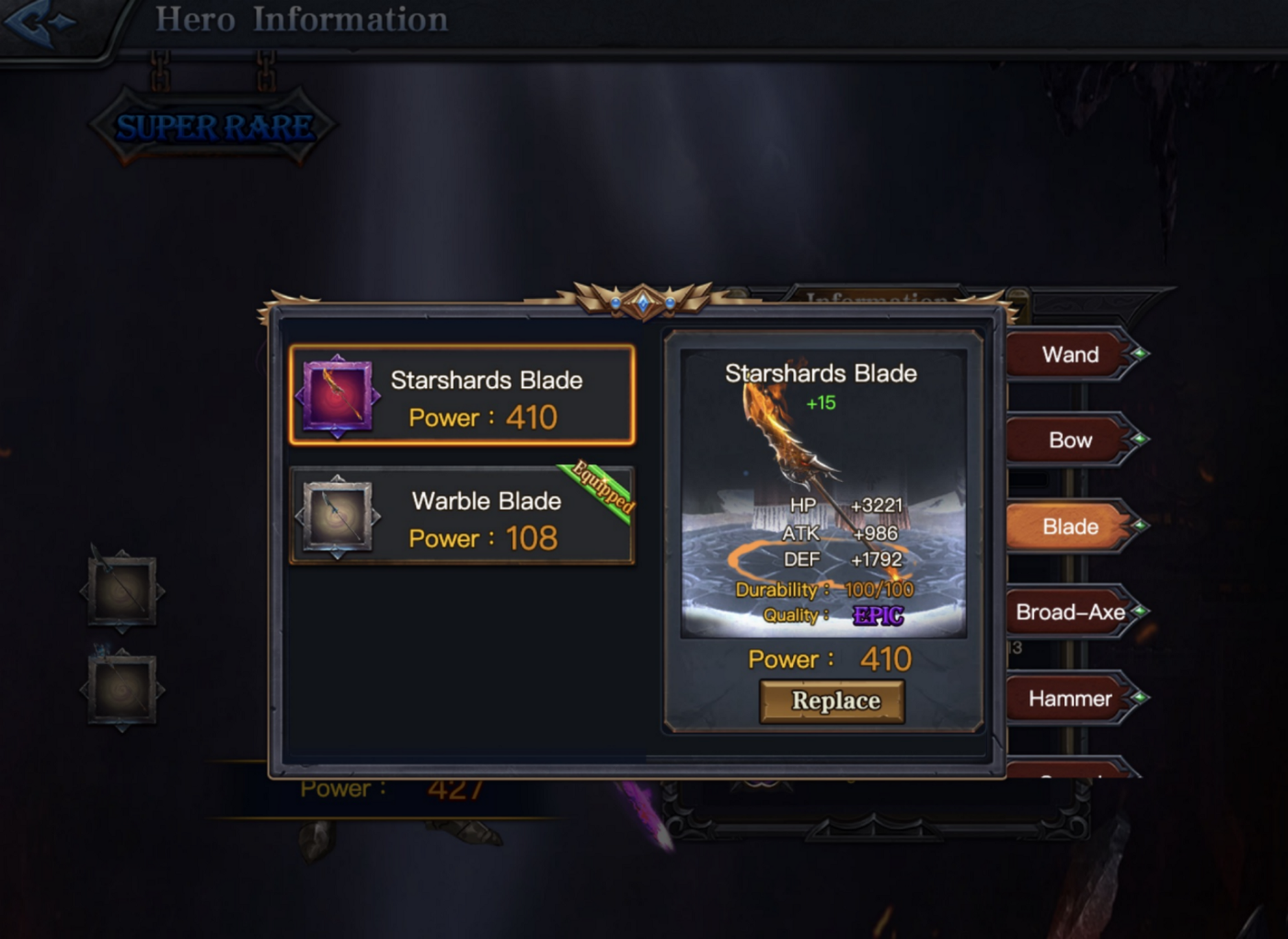Switch to the Broad-Axe tab
This screenshot has width=1288, height=939.
click(x=1070, y=613)
